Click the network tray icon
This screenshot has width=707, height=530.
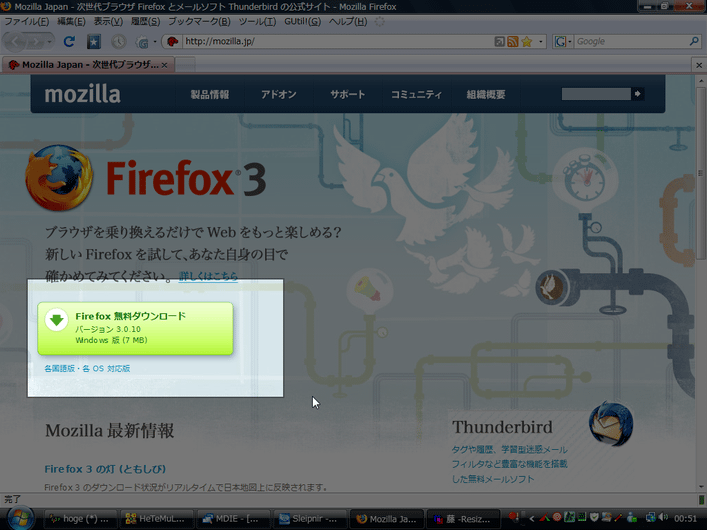tap(651, 518)
